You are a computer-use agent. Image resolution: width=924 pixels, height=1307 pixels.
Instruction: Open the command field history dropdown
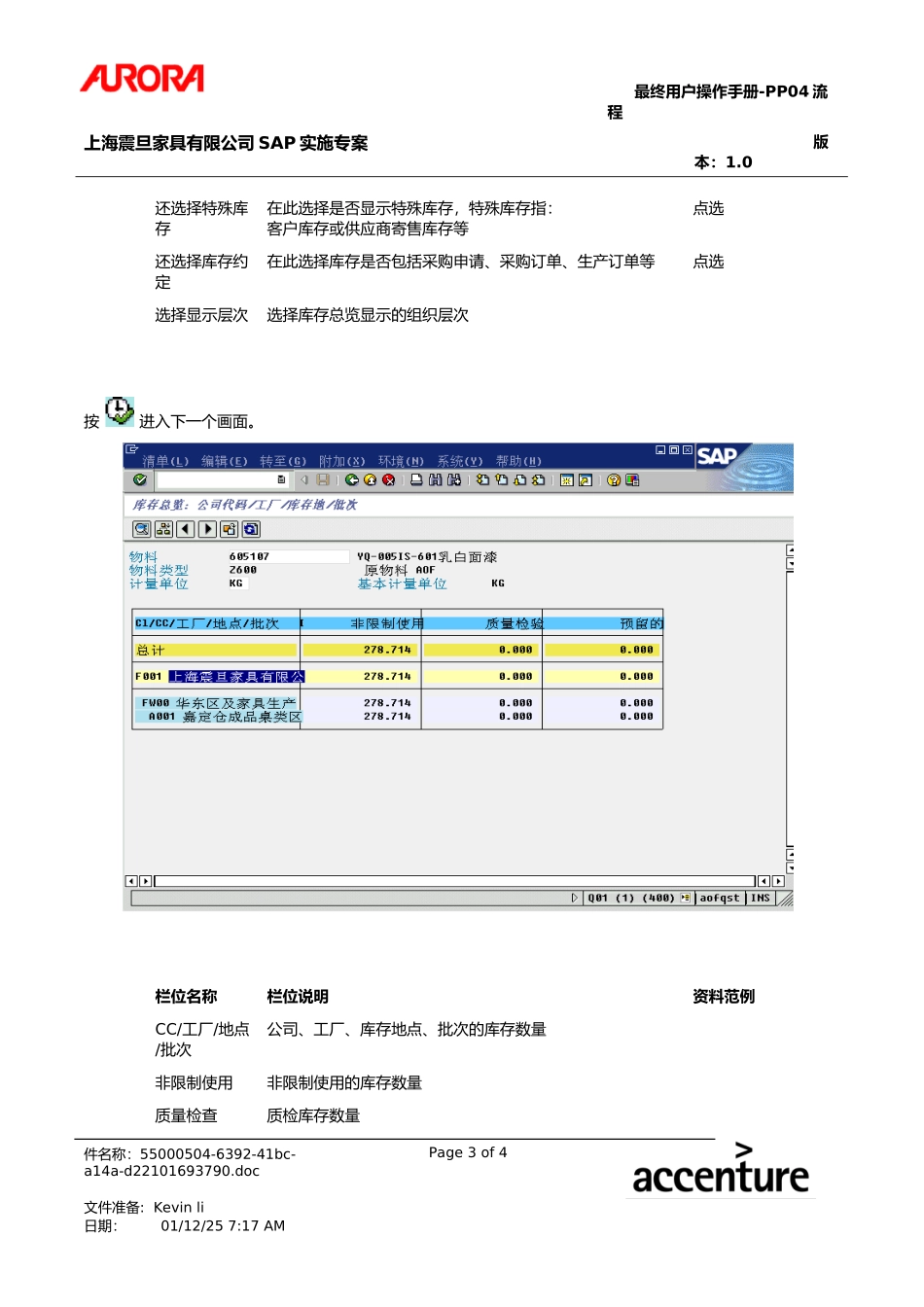[281, 480]
